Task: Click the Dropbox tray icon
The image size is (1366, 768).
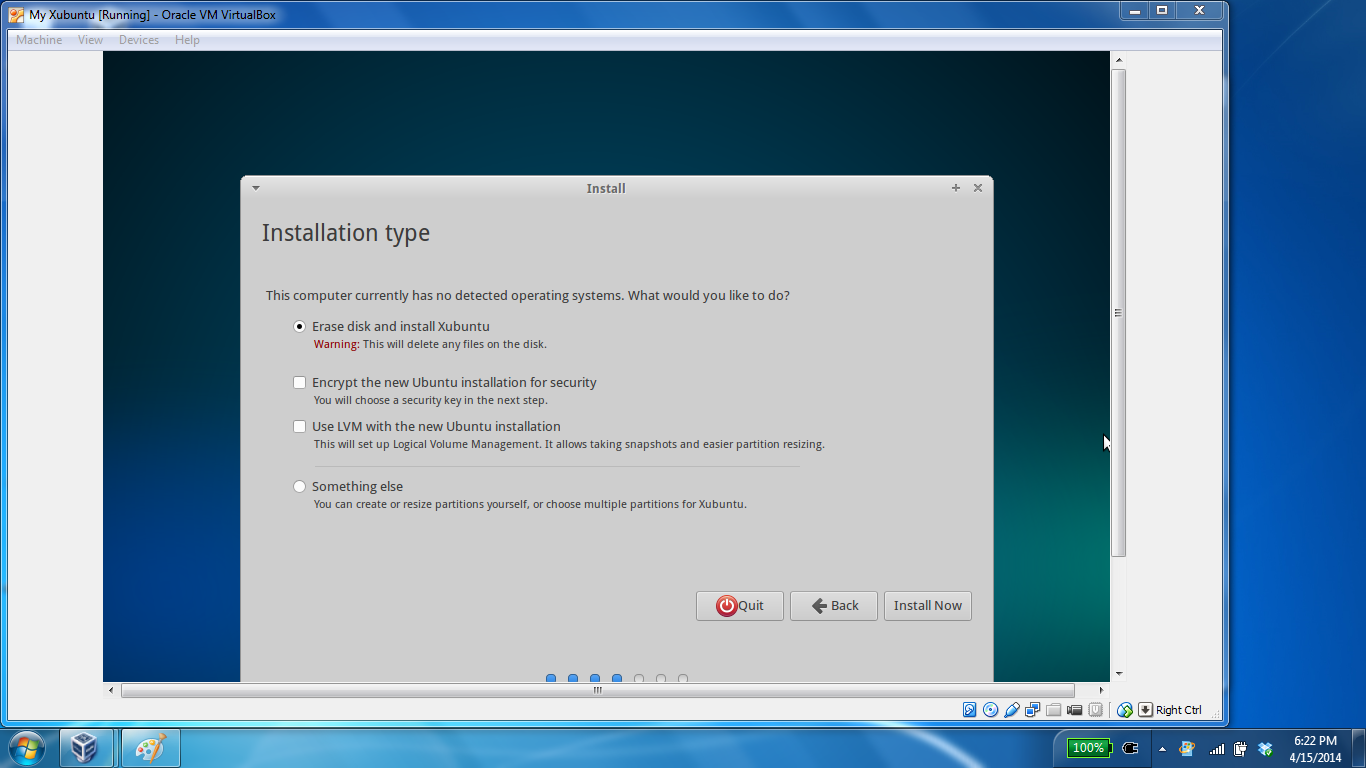Action: [x=1265, y=748]
